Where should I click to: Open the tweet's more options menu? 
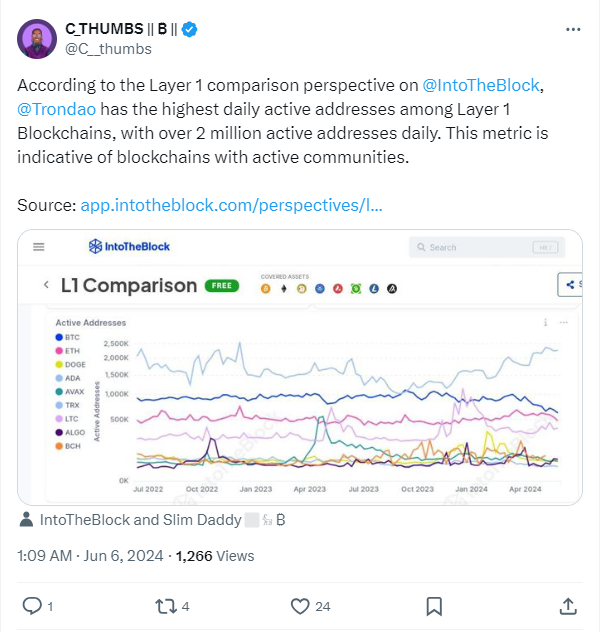572,30
